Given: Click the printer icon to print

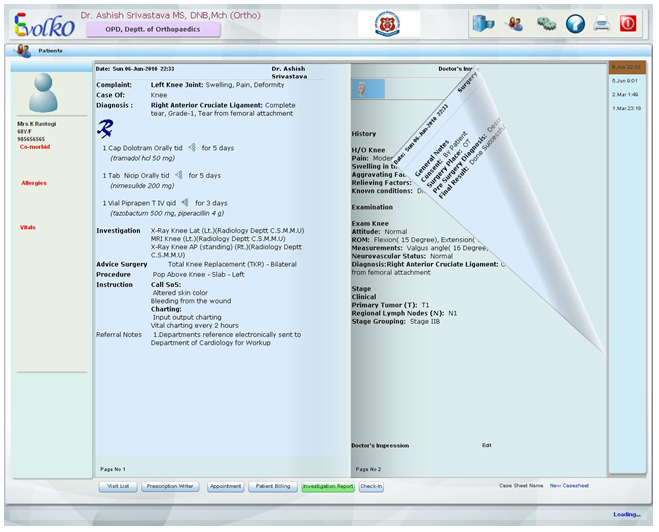Looking at the screenshot, I should pyautogui.click(x=602, y=24).
